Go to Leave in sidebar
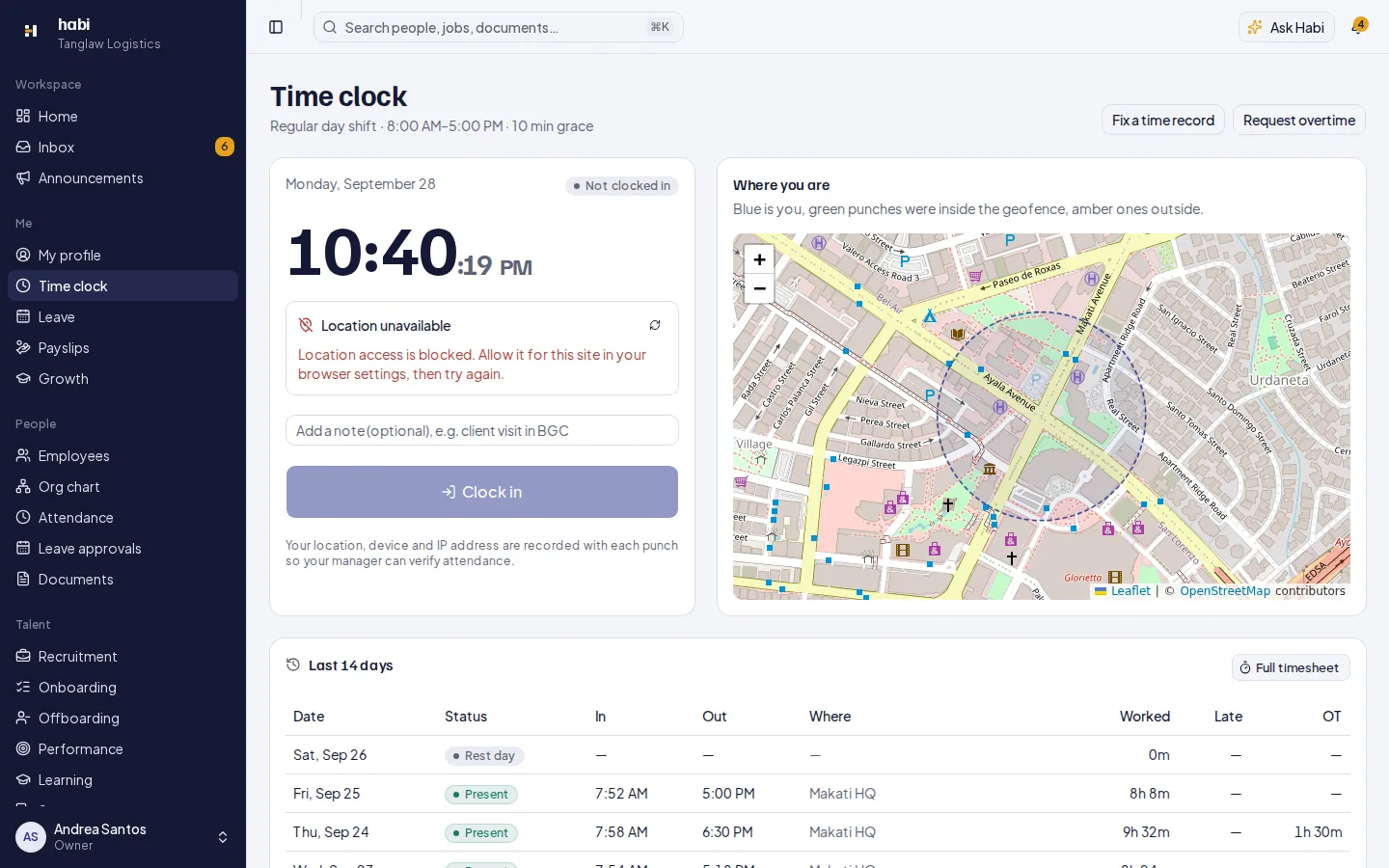Screen dimensions: 1389x868 point(123,316)
